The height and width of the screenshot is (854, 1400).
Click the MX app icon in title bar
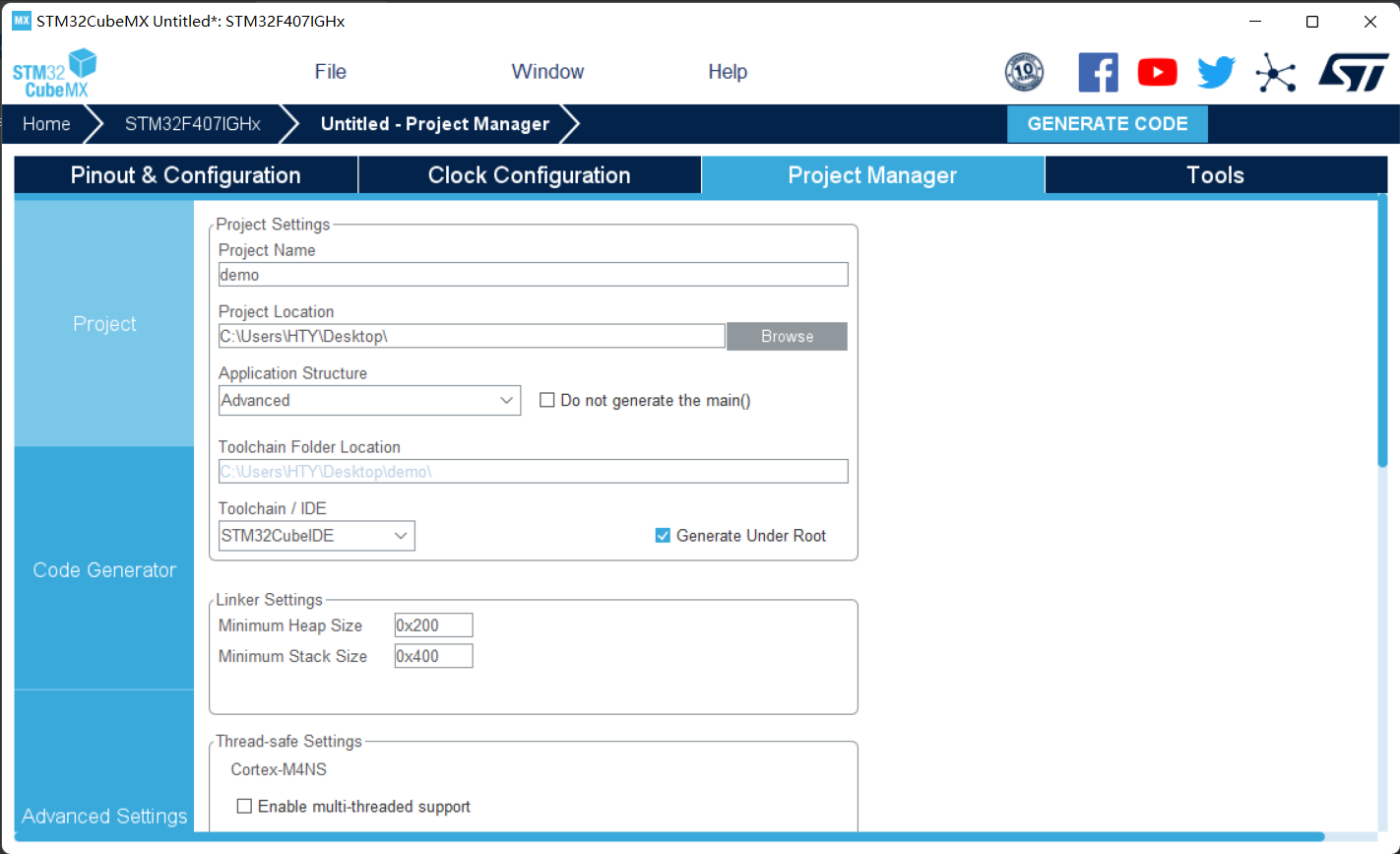point(21,21)
